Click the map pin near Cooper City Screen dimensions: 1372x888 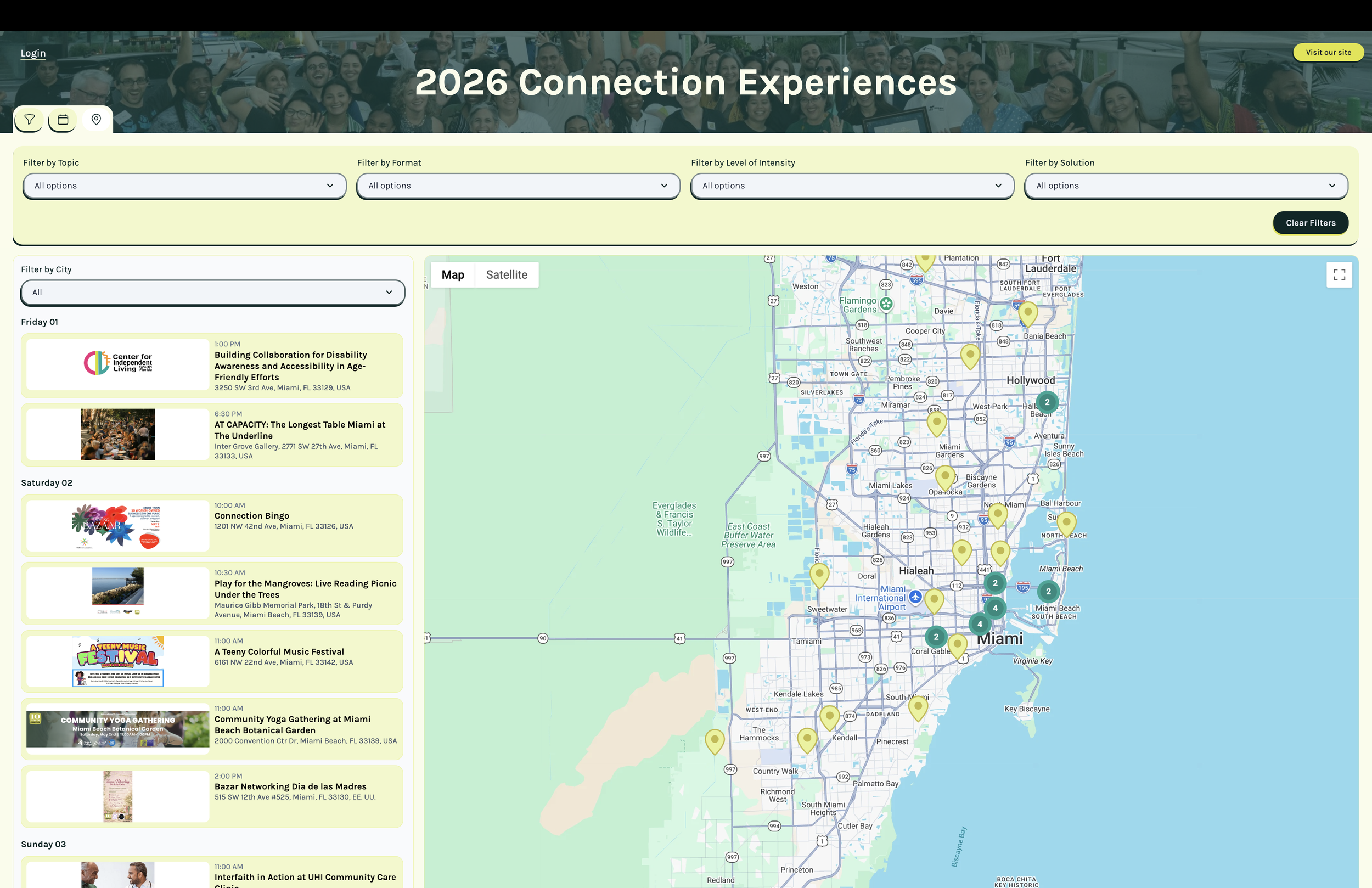(970, 357)
